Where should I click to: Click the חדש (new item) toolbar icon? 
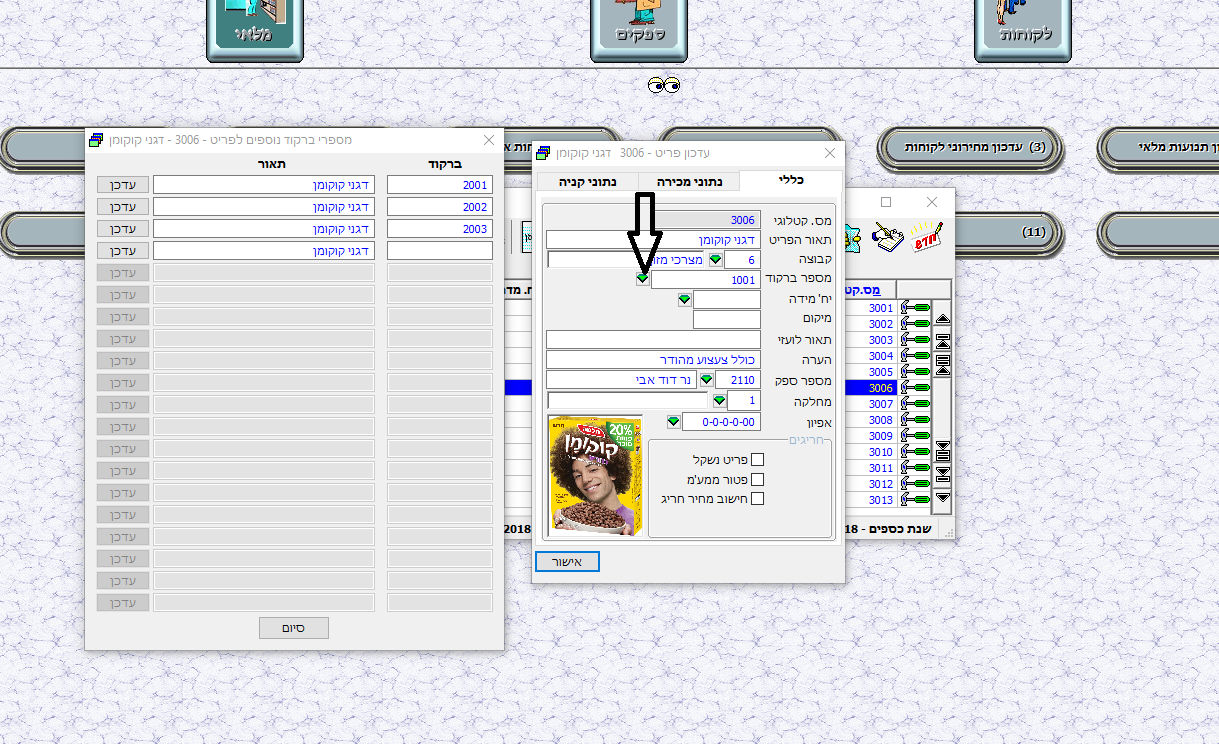[927, 237]
